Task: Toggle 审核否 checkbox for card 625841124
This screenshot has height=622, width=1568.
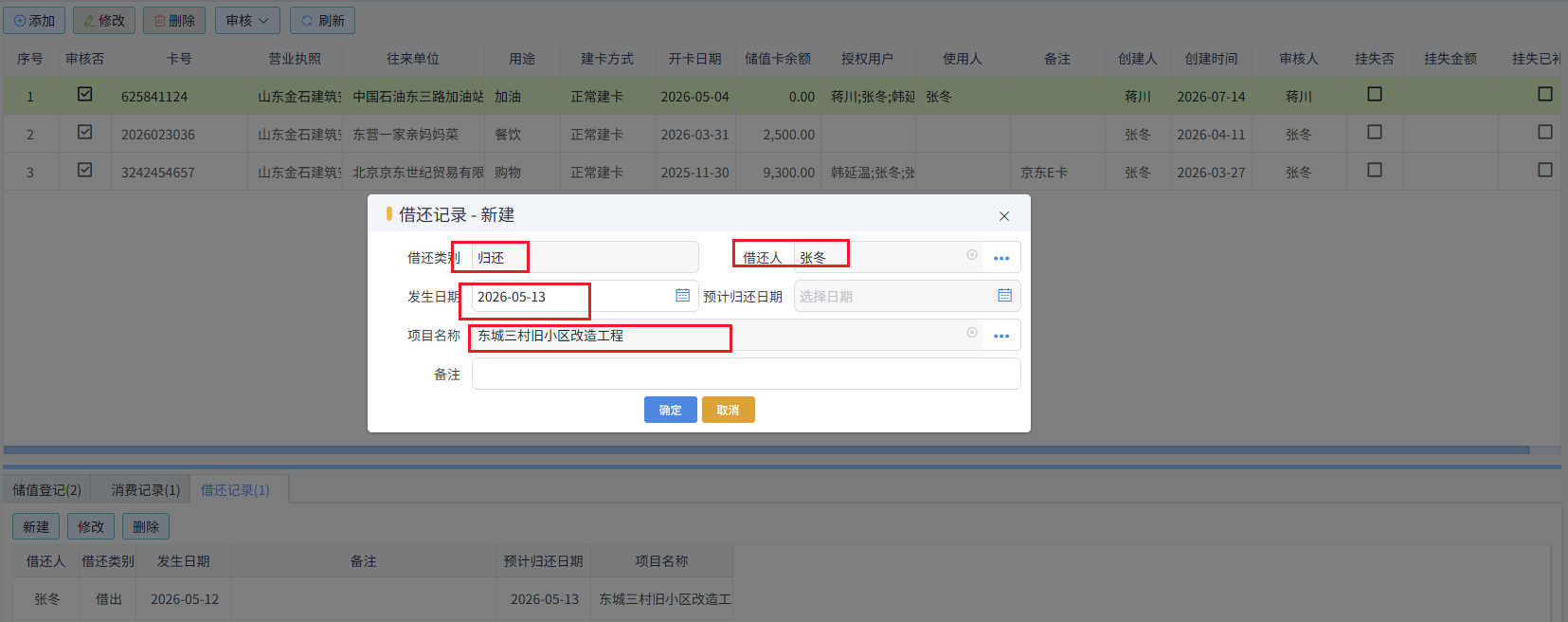Action: pyautogui.click(x=84, y=94)
